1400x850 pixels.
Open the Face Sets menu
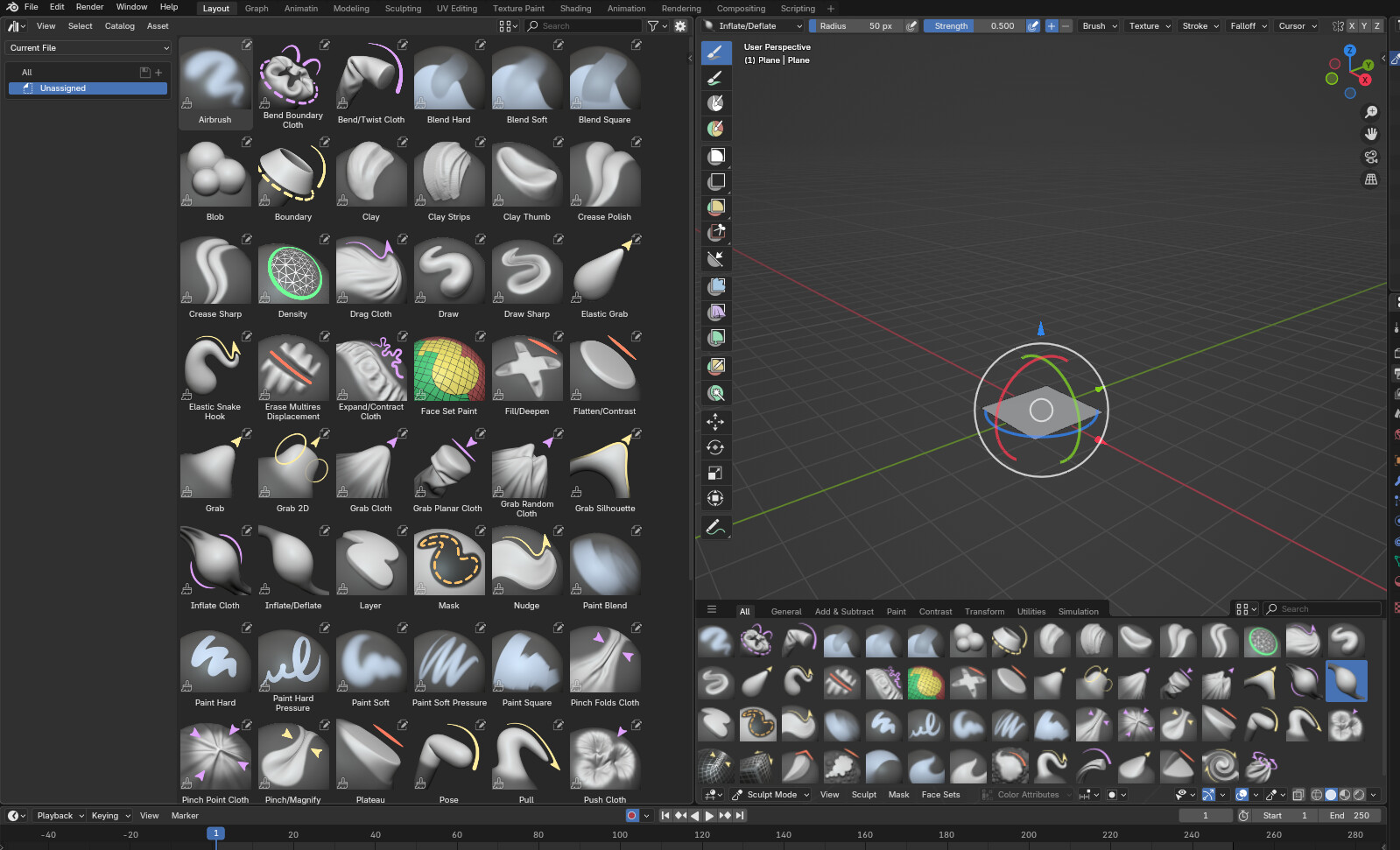[x=940, y=795]
